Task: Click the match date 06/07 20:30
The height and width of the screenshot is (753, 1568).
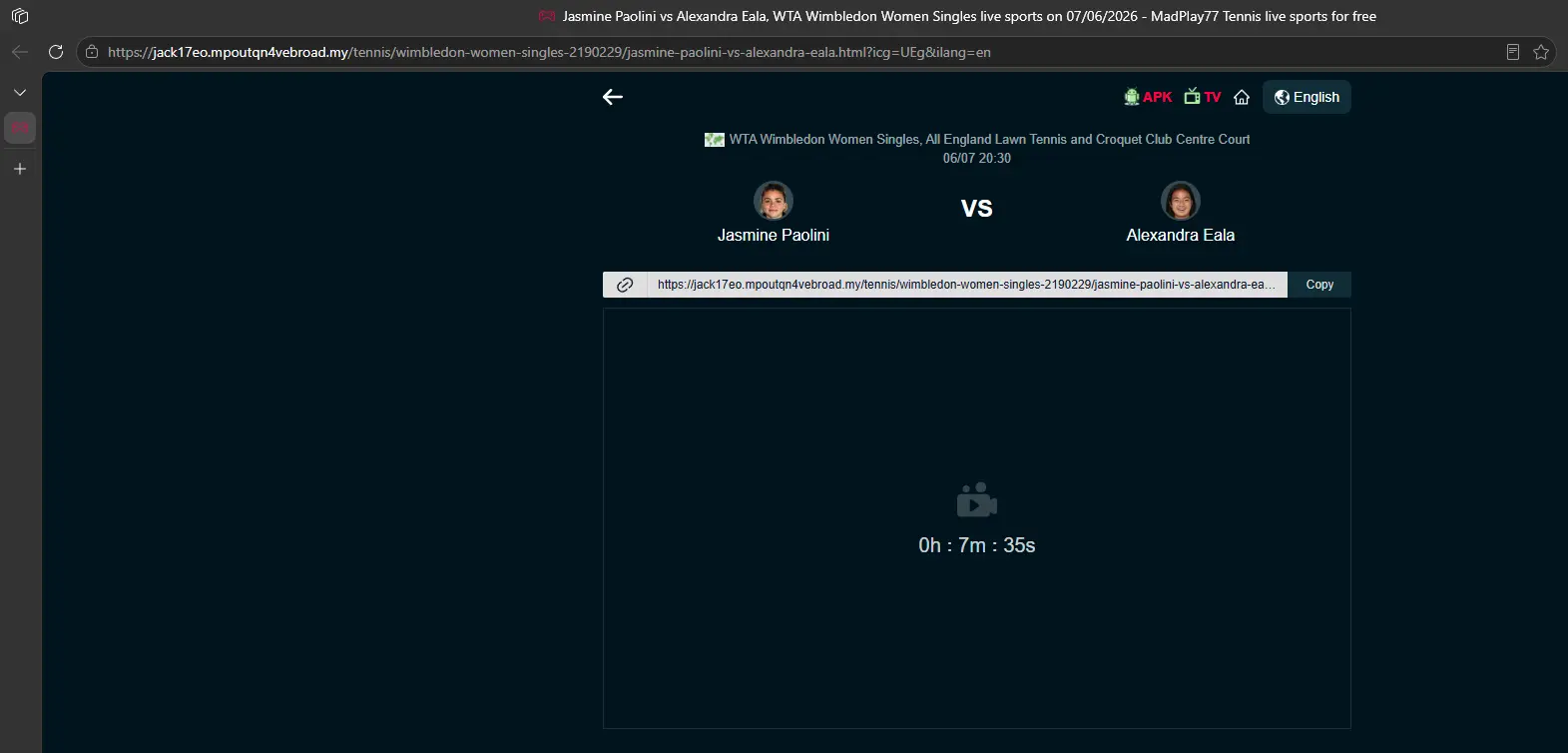Action: (x=977, y=159)
